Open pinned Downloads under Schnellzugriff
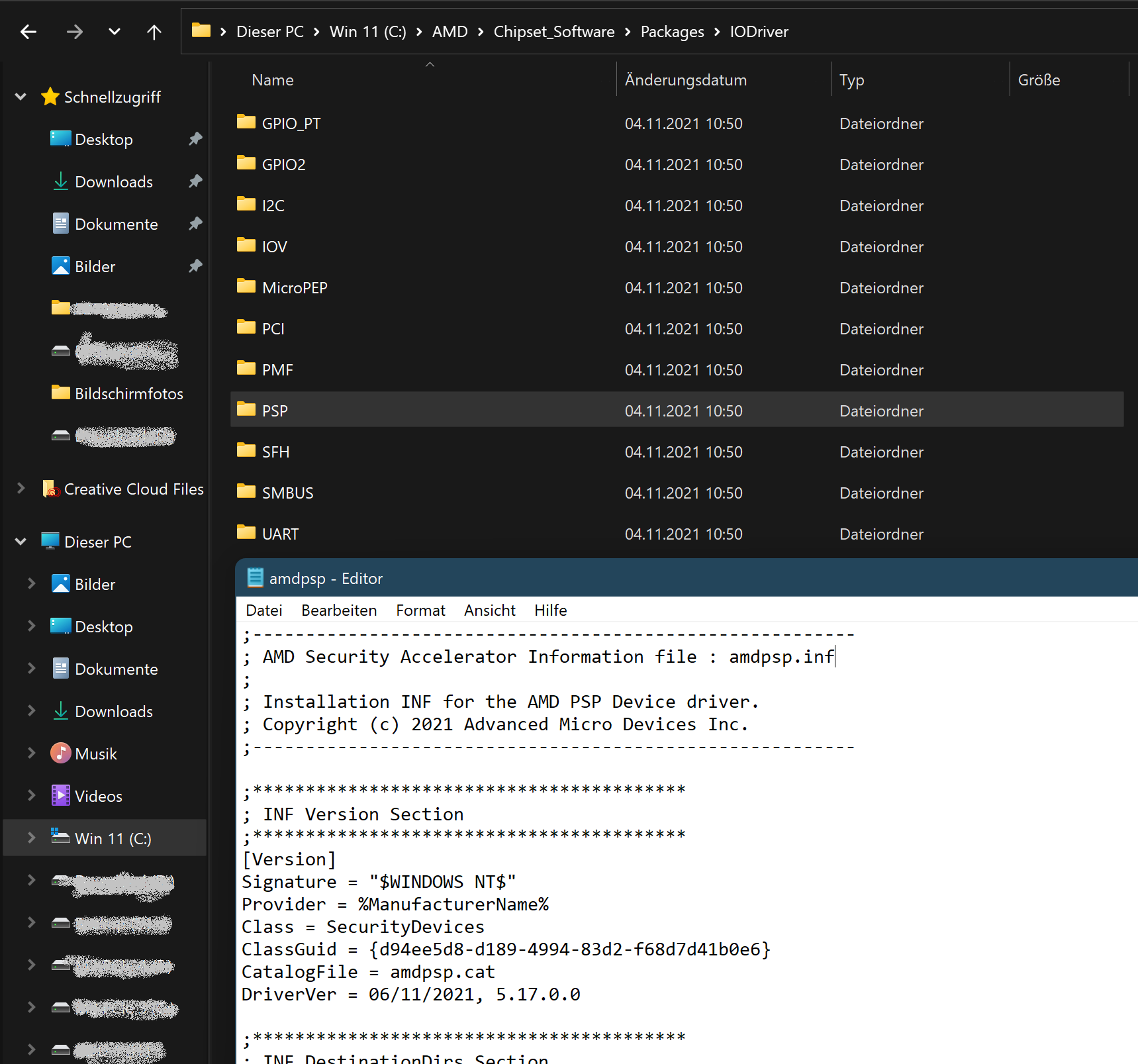The width and height of the screenshot is (1138, 1064). [114, 182]
